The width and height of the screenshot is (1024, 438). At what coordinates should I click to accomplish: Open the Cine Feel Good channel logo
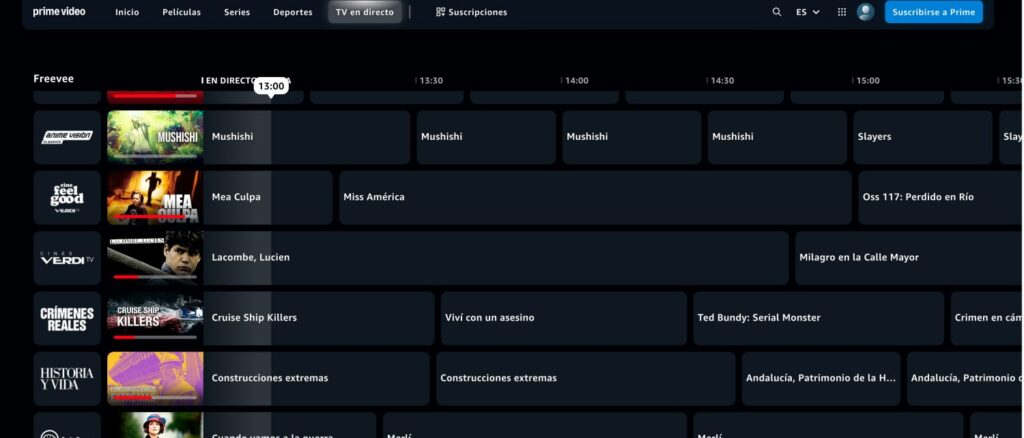(x=67, y=198)
